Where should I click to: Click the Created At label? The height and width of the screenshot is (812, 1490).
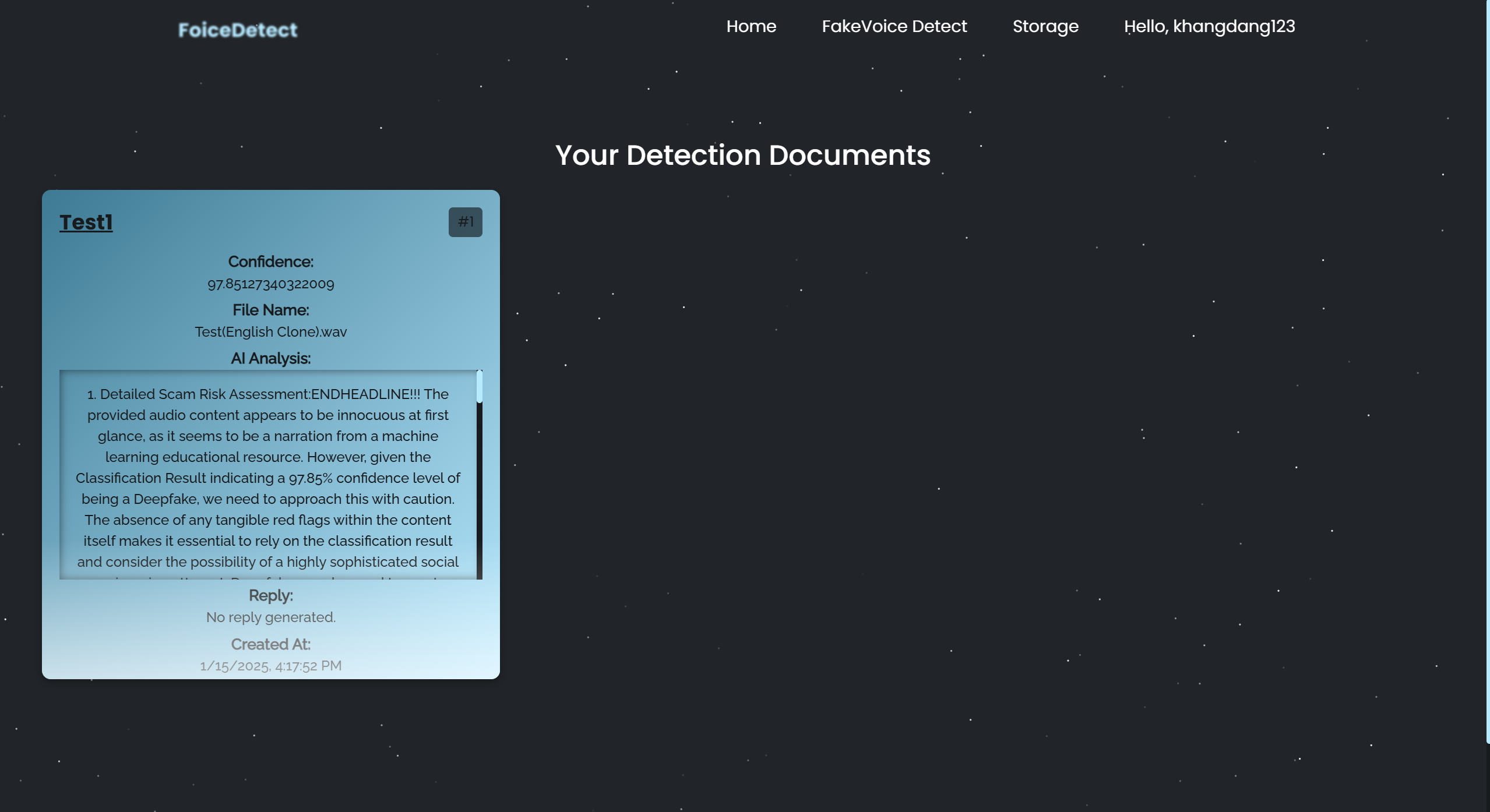pos(270,644)
